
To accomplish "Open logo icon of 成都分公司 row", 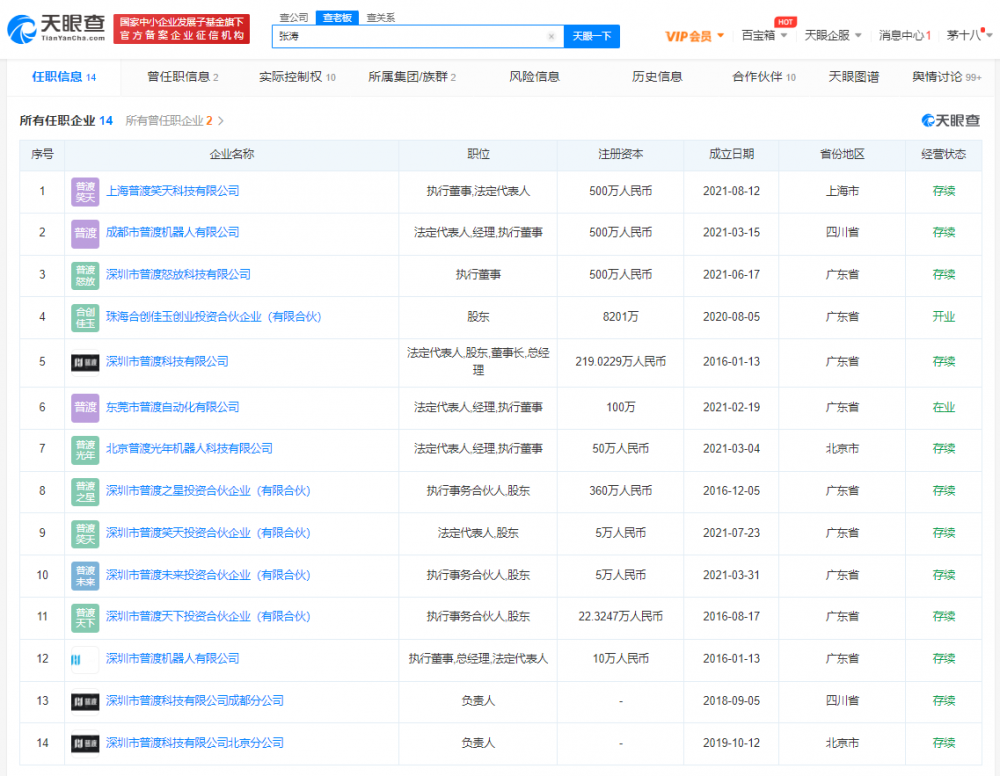I will (x=85, y=701).
